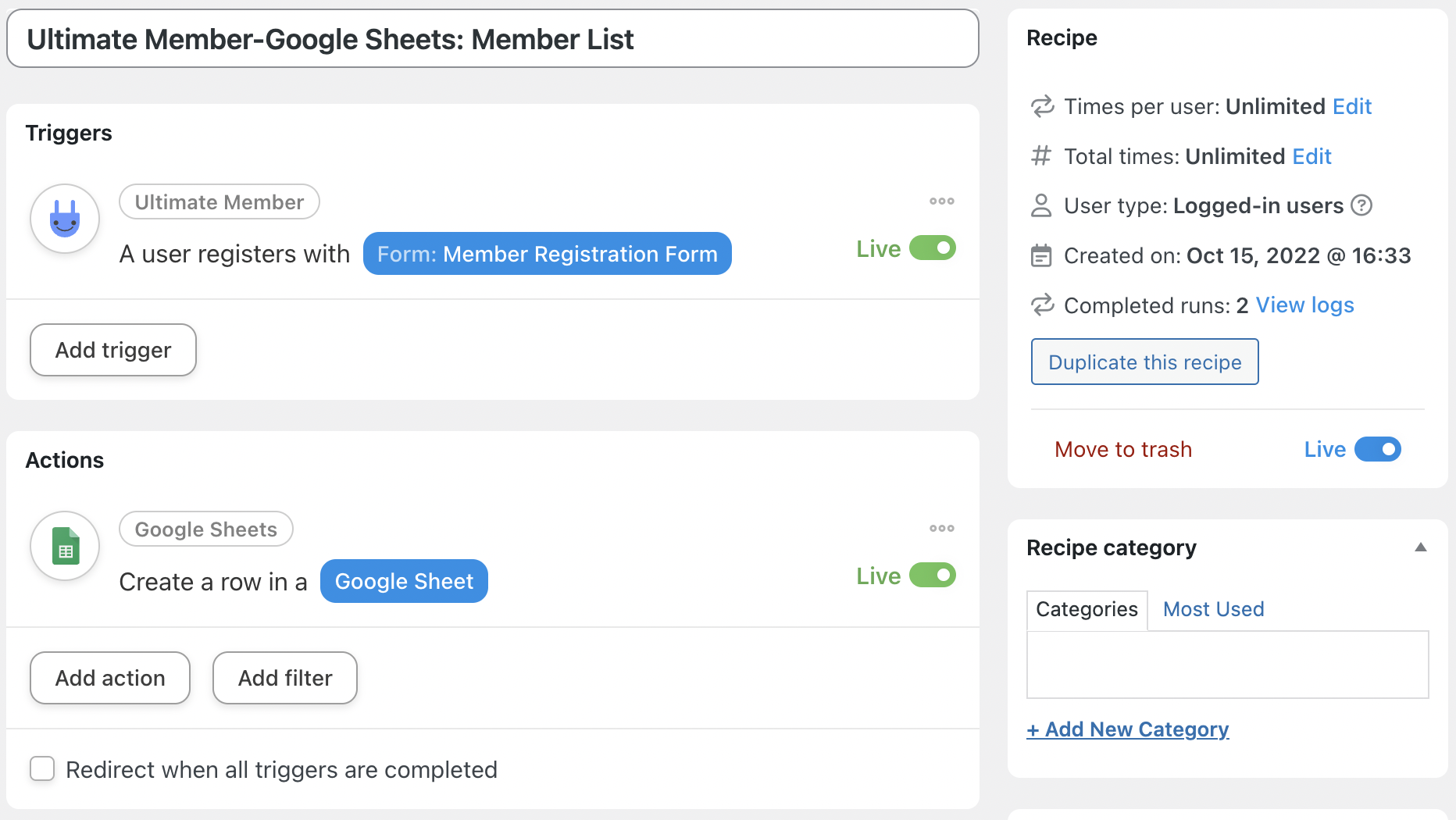
Task: Click the Move to trash link
Action: click(1123, 449)
